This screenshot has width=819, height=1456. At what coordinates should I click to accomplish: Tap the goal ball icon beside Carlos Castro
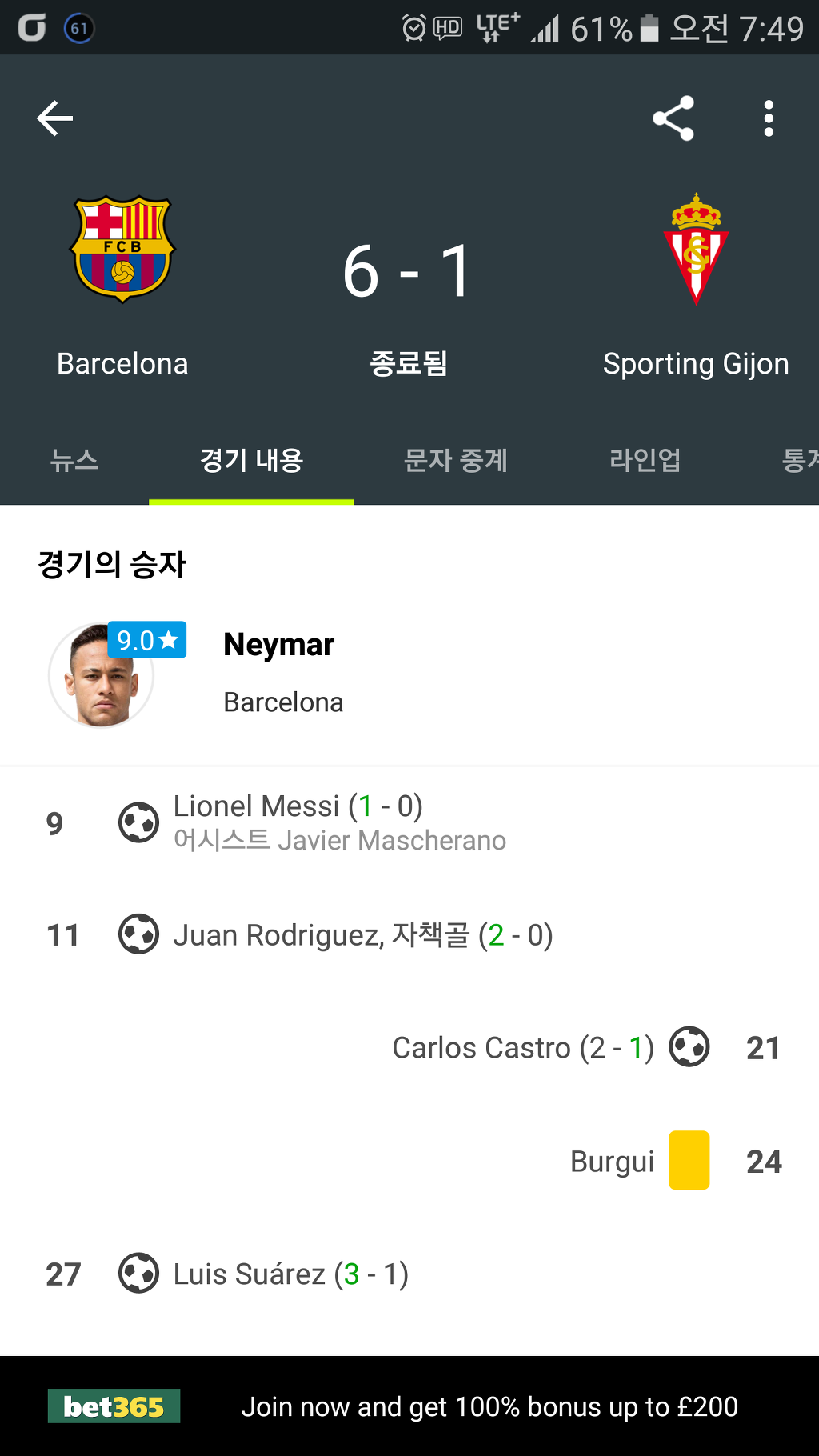click(689, 1046)
